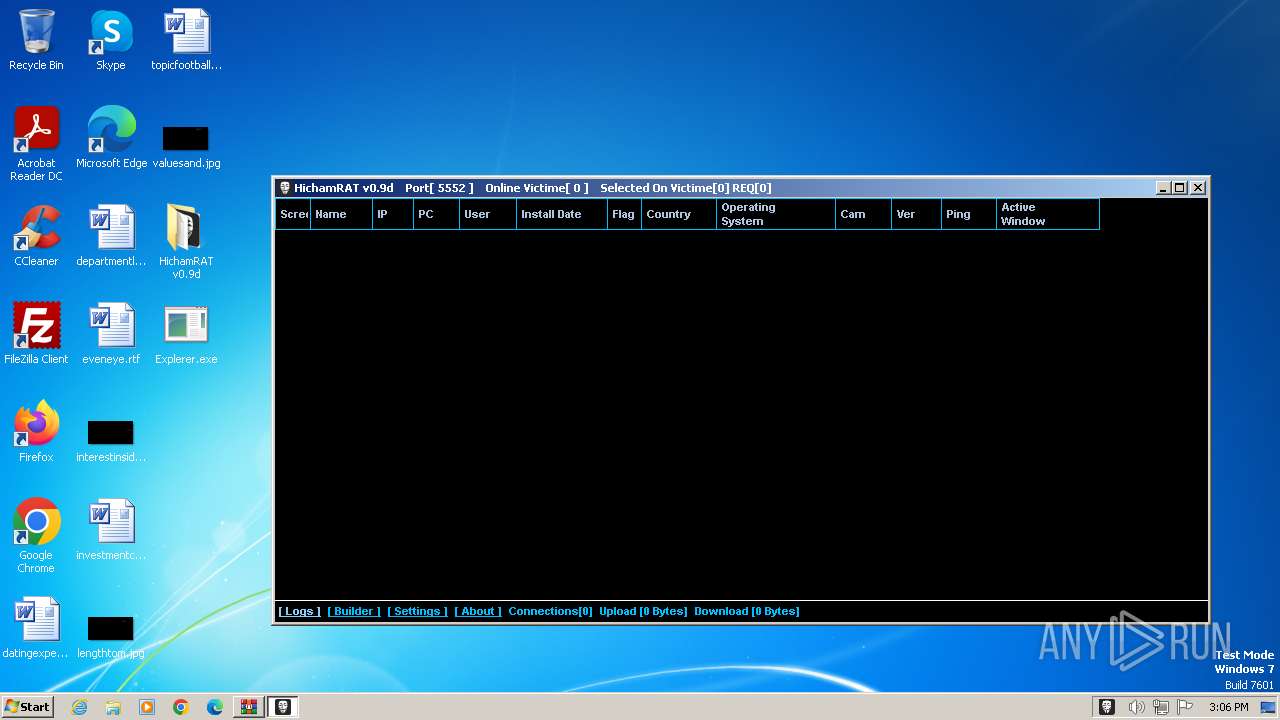
Task: Click the HichamRAT taskbar button
Action: [283, 707]
